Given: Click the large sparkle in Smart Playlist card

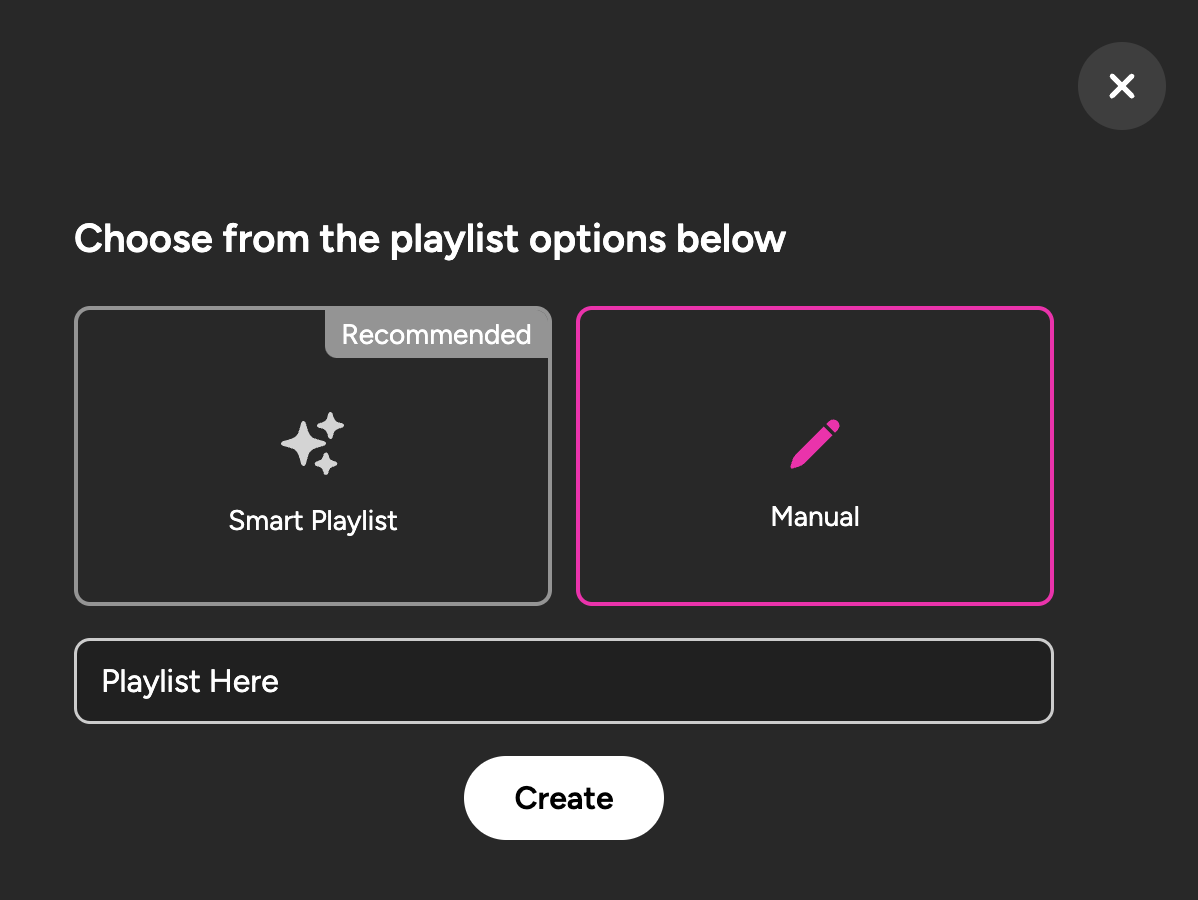Looking at the screenshot, I should (x=304, y=443).
